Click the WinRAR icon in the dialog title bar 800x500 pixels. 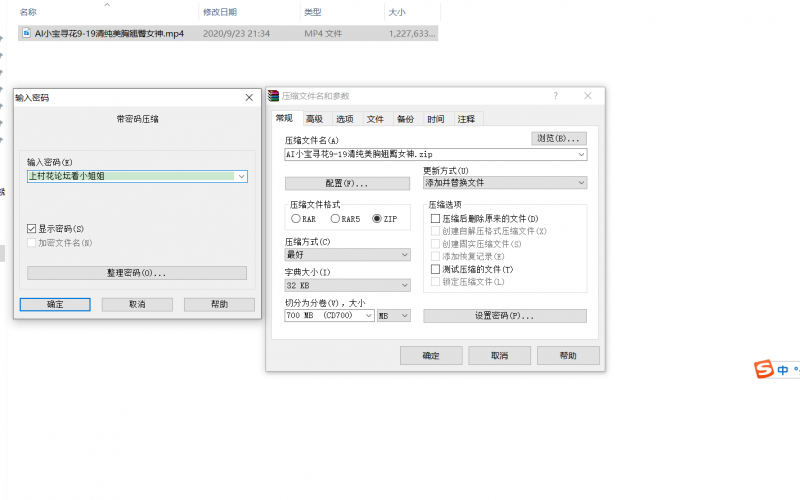click(x=273, y=96)
